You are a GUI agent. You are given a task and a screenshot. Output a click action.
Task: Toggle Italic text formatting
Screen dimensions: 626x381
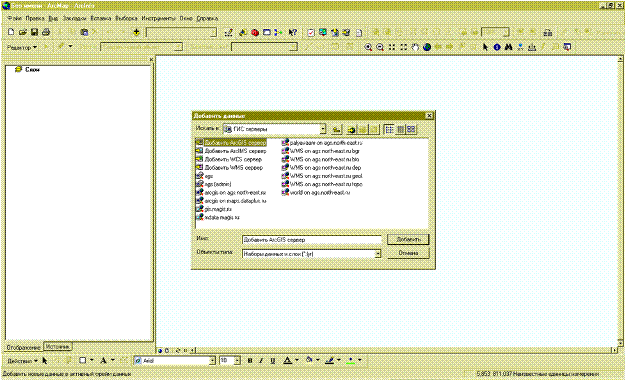coord(261,361)
